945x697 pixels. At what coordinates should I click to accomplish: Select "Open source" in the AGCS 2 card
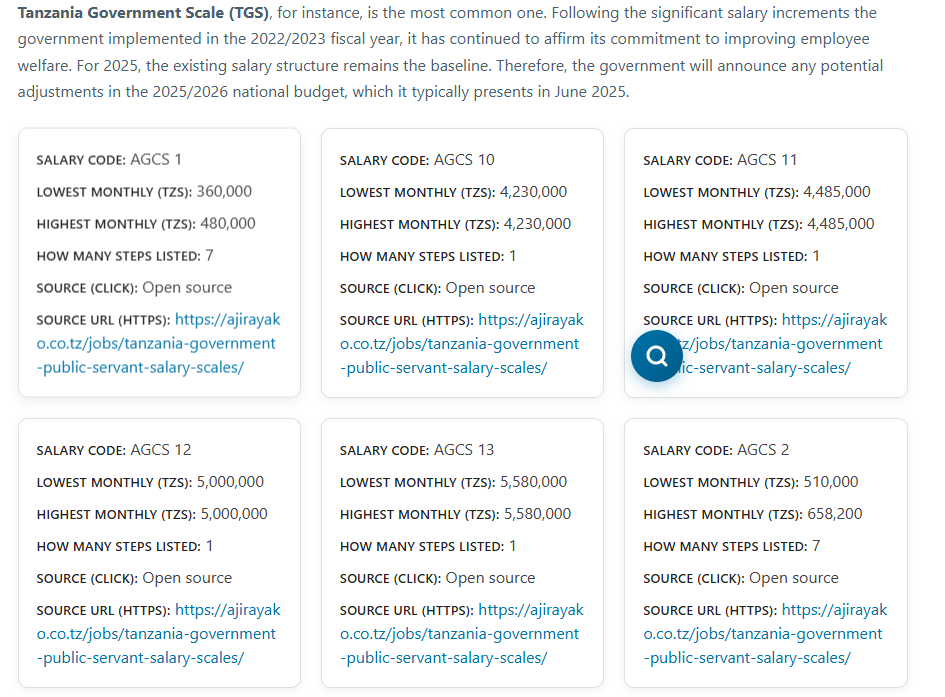794,578
